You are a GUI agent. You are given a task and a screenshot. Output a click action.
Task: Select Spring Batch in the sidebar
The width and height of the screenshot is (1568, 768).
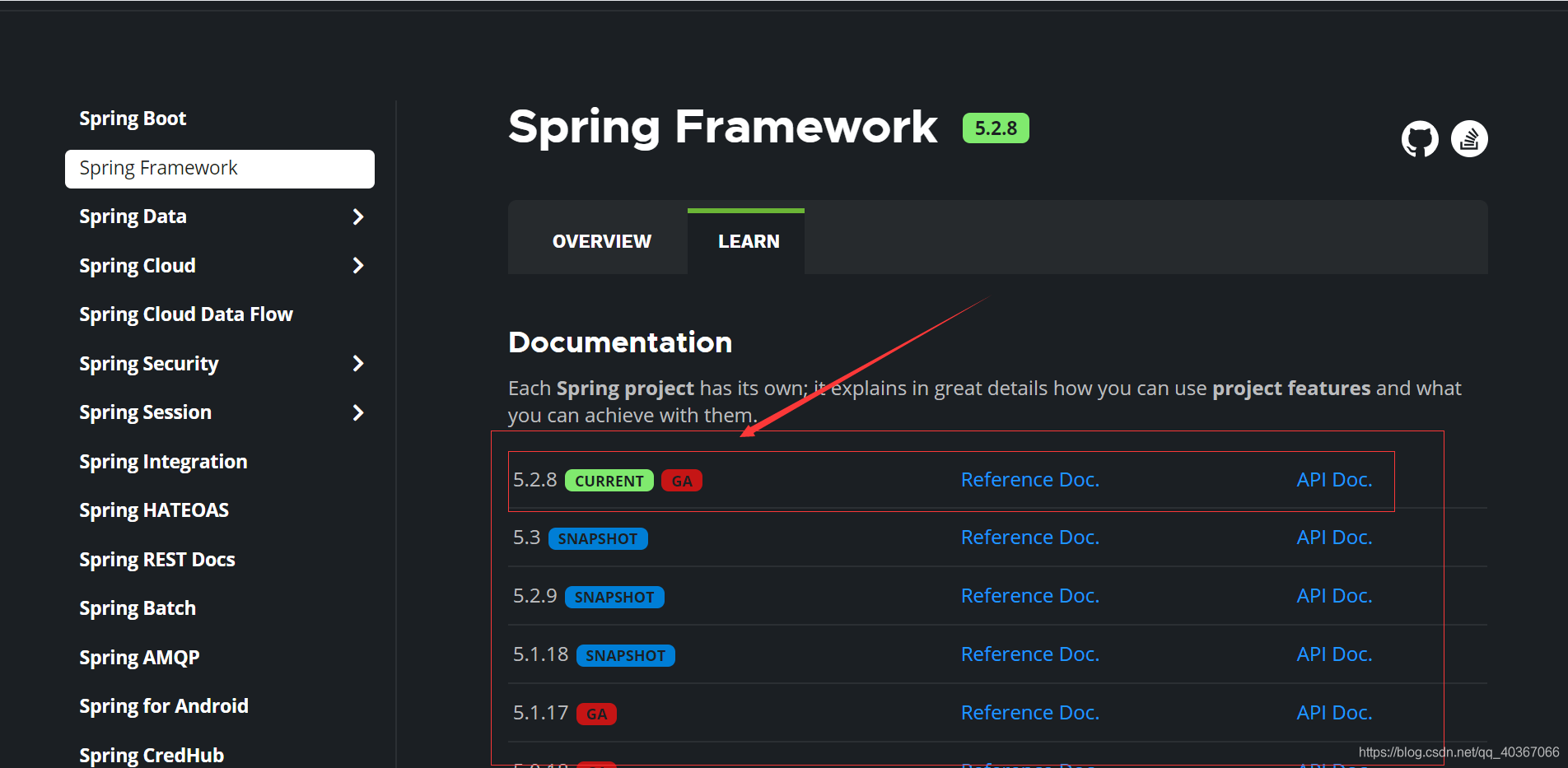[137, 607]
